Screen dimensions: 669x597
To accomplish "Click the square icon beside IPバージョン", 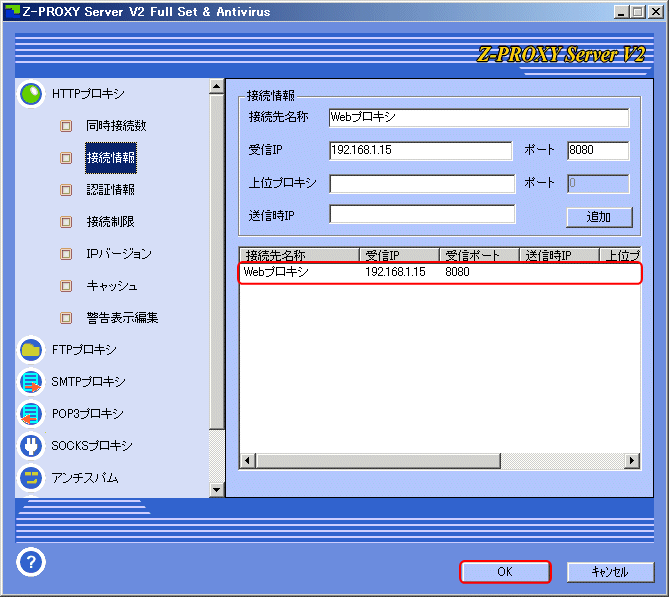I will pos(66,254).
